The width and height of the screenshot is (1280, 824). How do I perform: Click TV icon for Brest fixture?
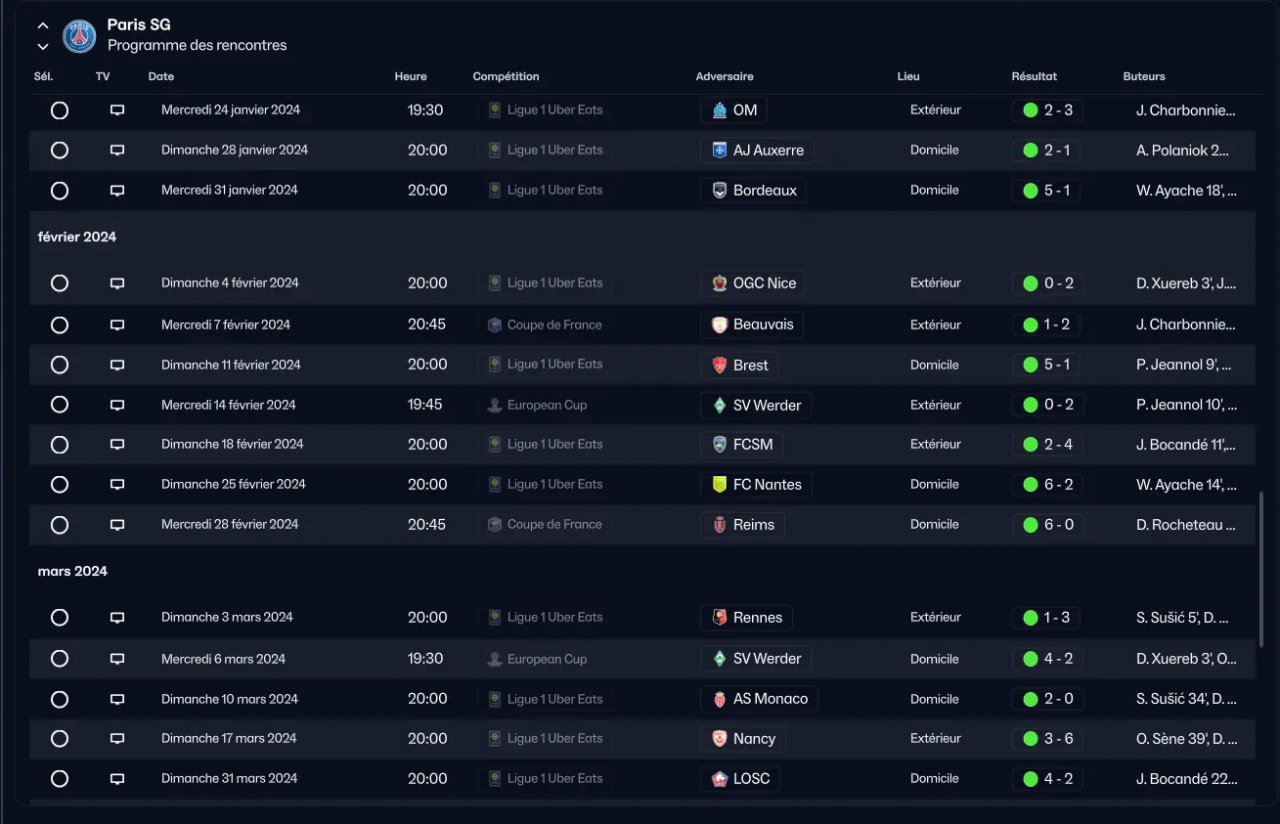pyautogui.click(x=117, y=365)
